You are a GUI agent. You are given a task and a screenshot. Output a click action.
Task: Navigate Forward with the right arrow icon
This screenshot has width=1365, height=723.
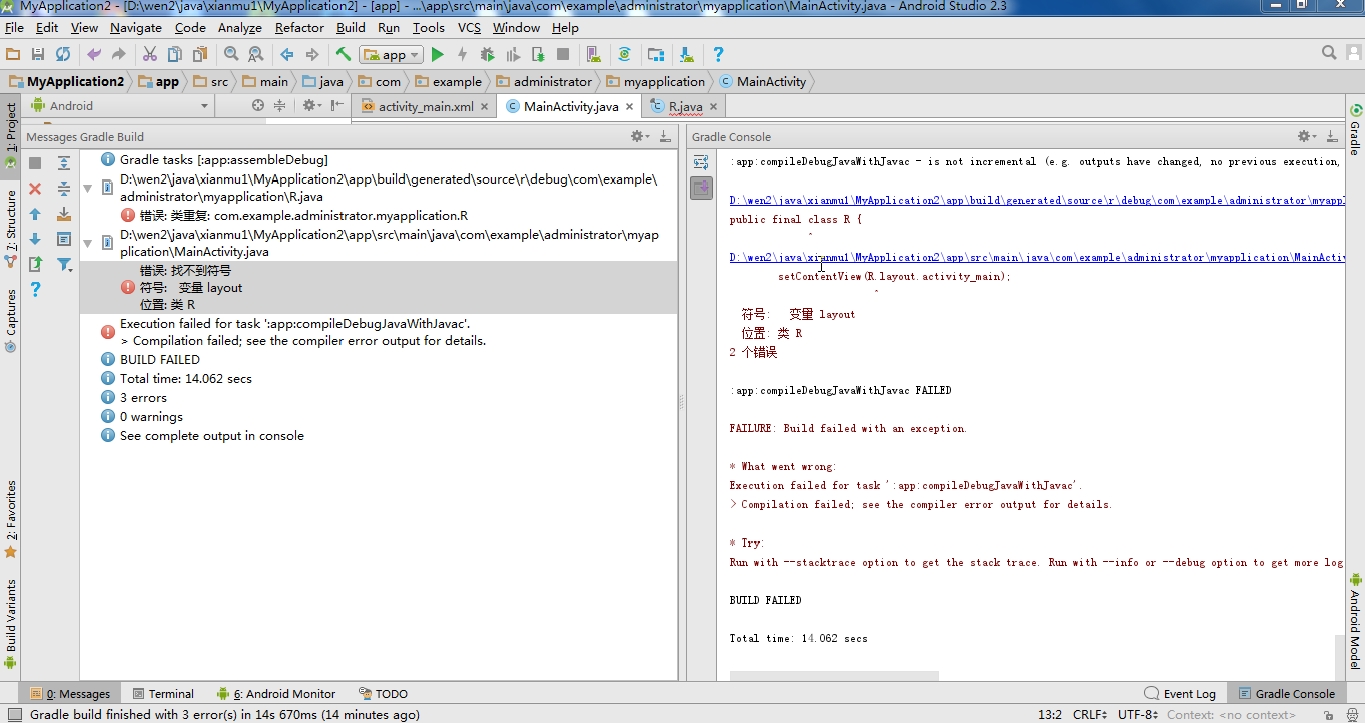[x=312, y=54]
